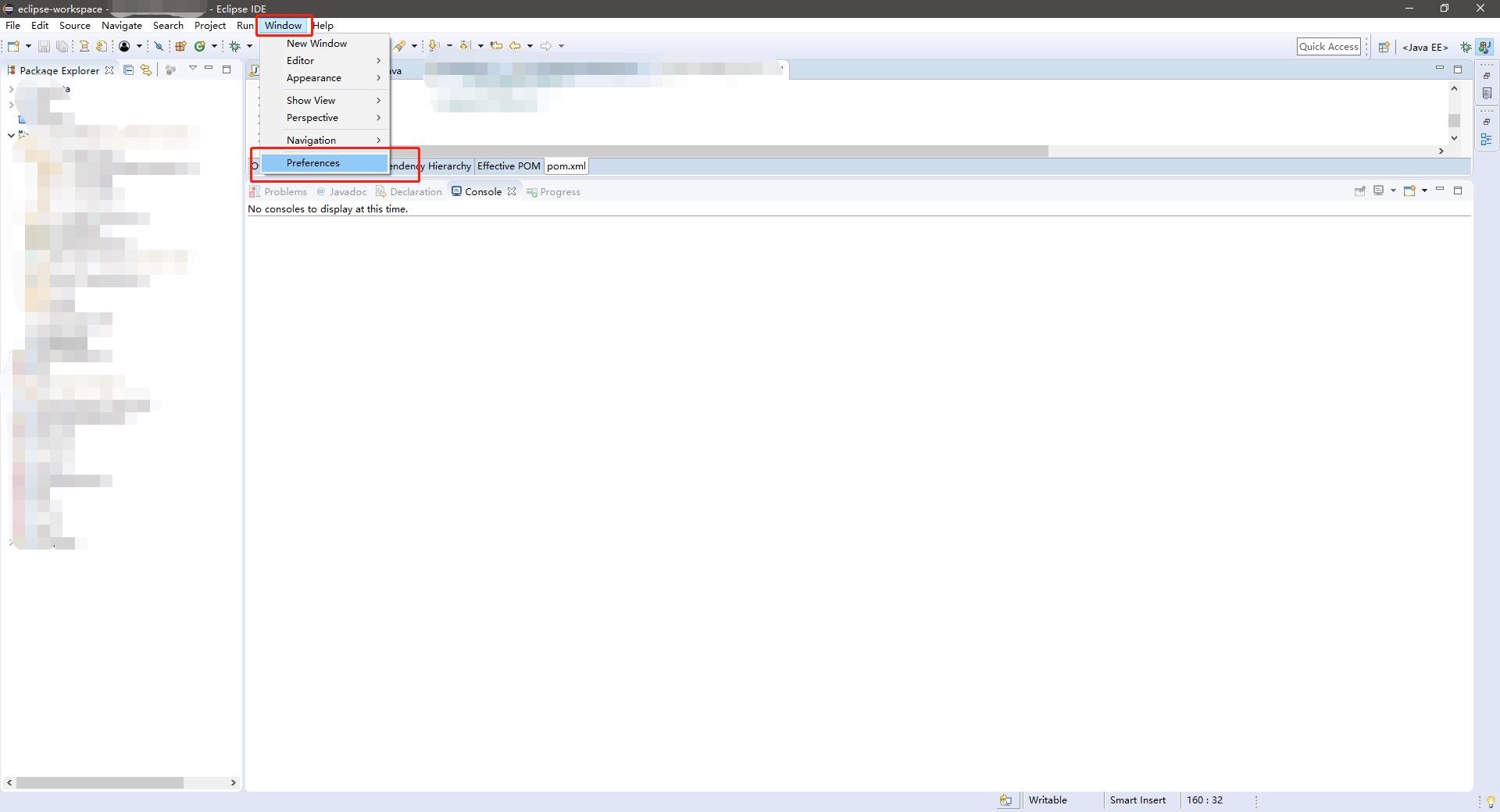Click the tip of the day lightbulb icon
The height and width of the screenshot is (812, 1500).
click(1491, 802)
